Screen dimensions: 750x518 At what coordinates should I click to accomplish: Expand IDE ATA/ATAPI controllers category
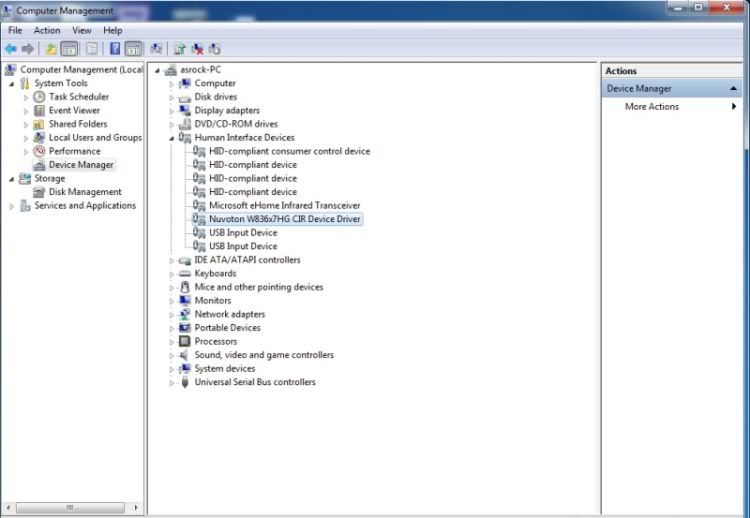coord(172,261)
